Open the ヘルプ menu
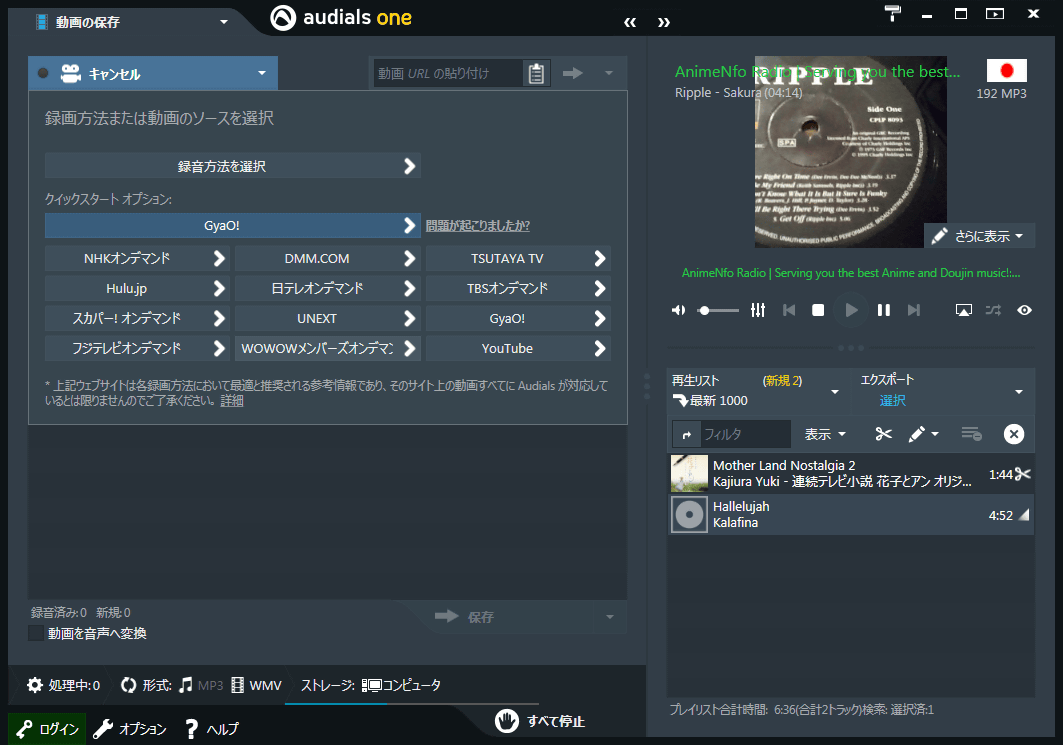 (212, 729)
